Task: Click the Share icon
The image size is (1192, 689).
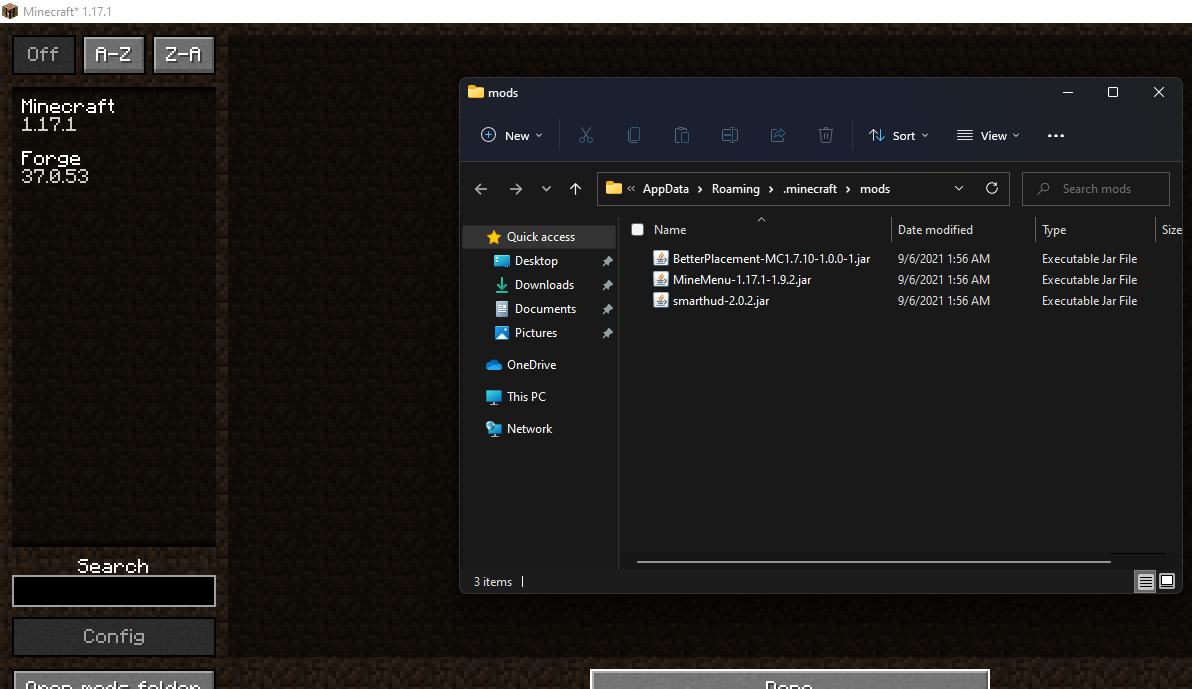Action: [778, 135]
